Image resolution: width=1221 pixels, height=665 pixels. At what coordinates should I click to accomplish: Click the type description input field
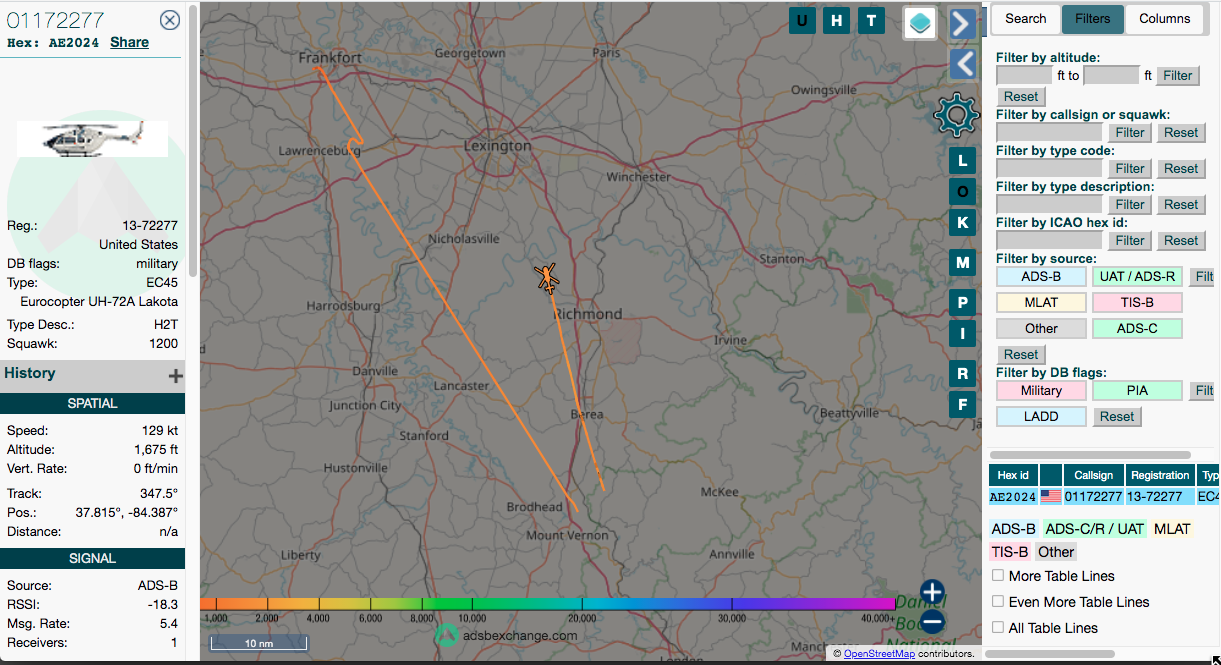(1050, 204)
